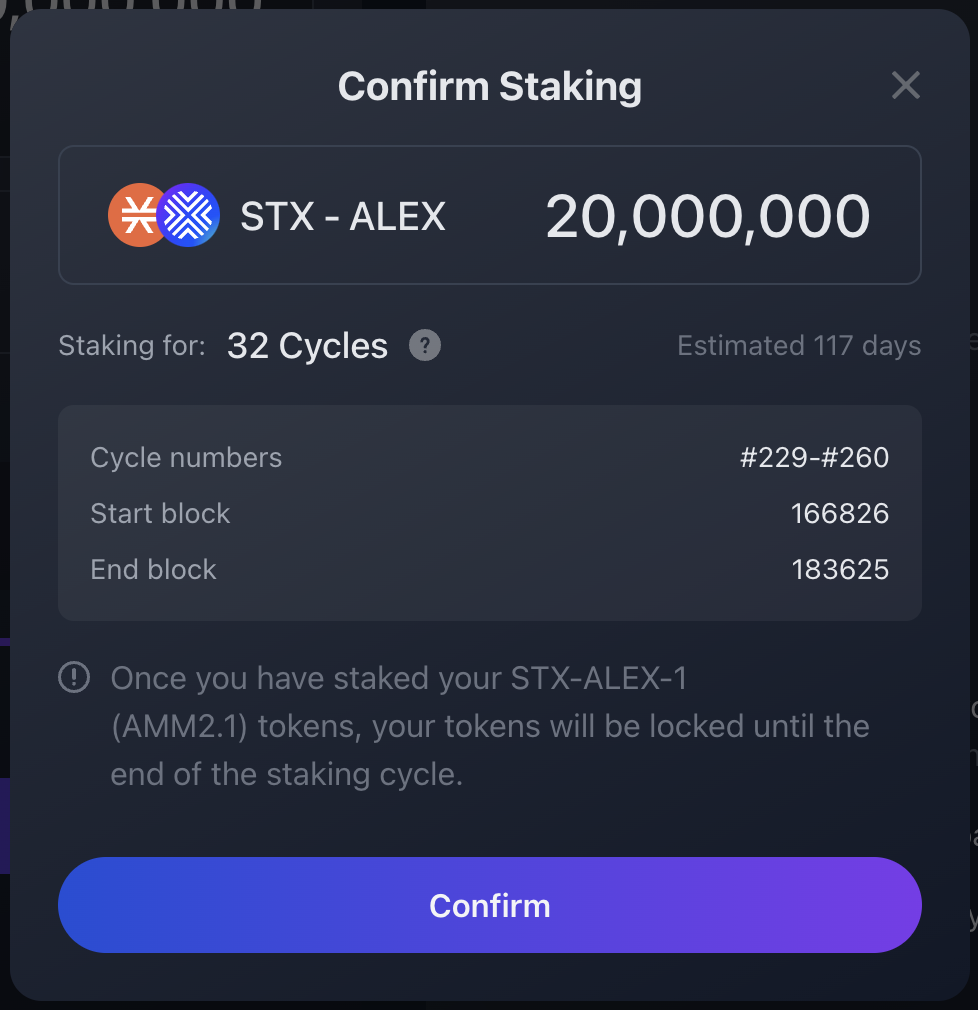Click the locked tokens warning message
The height and width of the screenshot is (1010, 978).
(490, 726)
